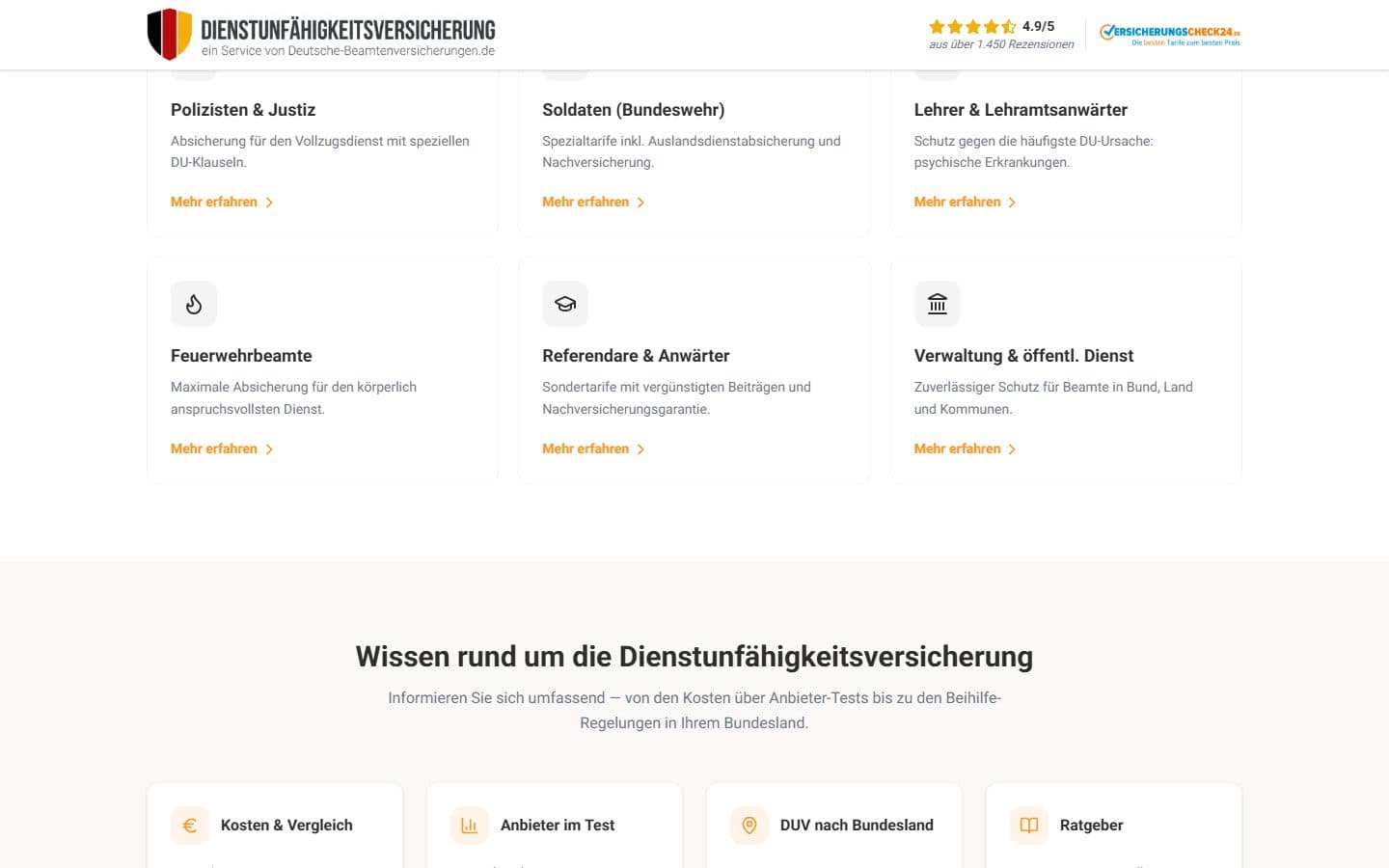
Task: Open Mehr erfahren under Feuerwehrbeamte
Action: point(222,448)
